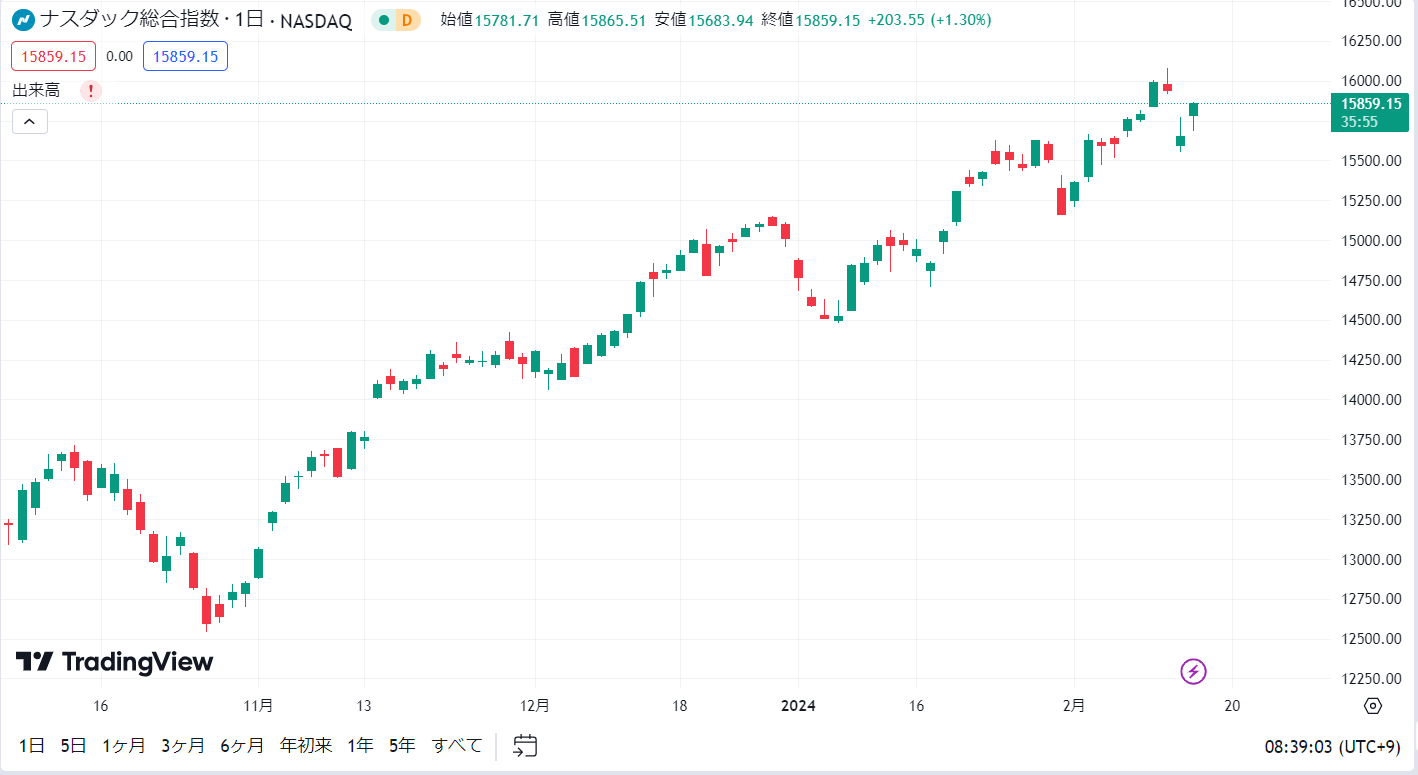
Task: Click the 16000.00 price axis label
Action: (1371, 81)
